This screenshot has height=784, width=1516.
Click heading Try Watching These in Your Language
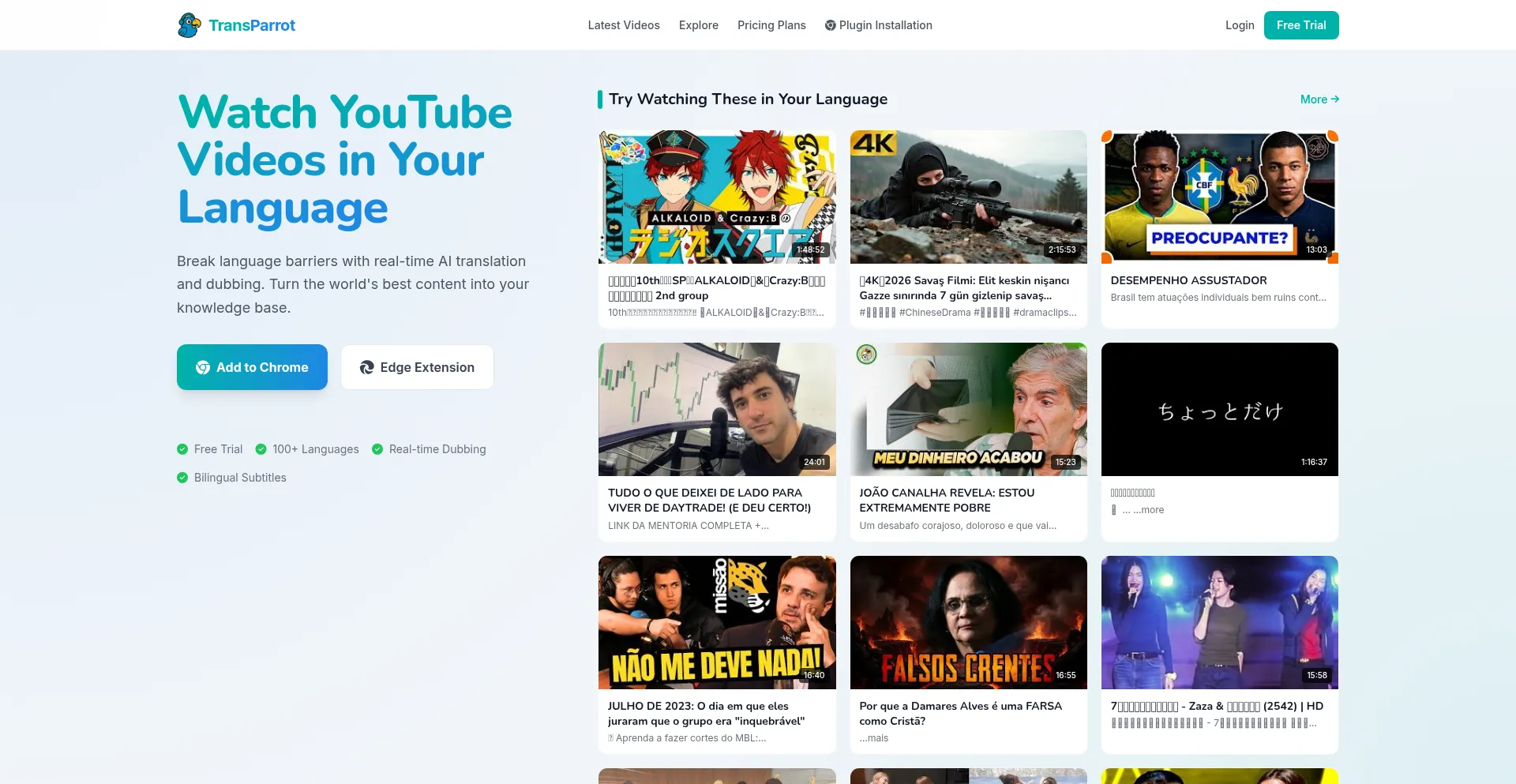coord(748,99)
